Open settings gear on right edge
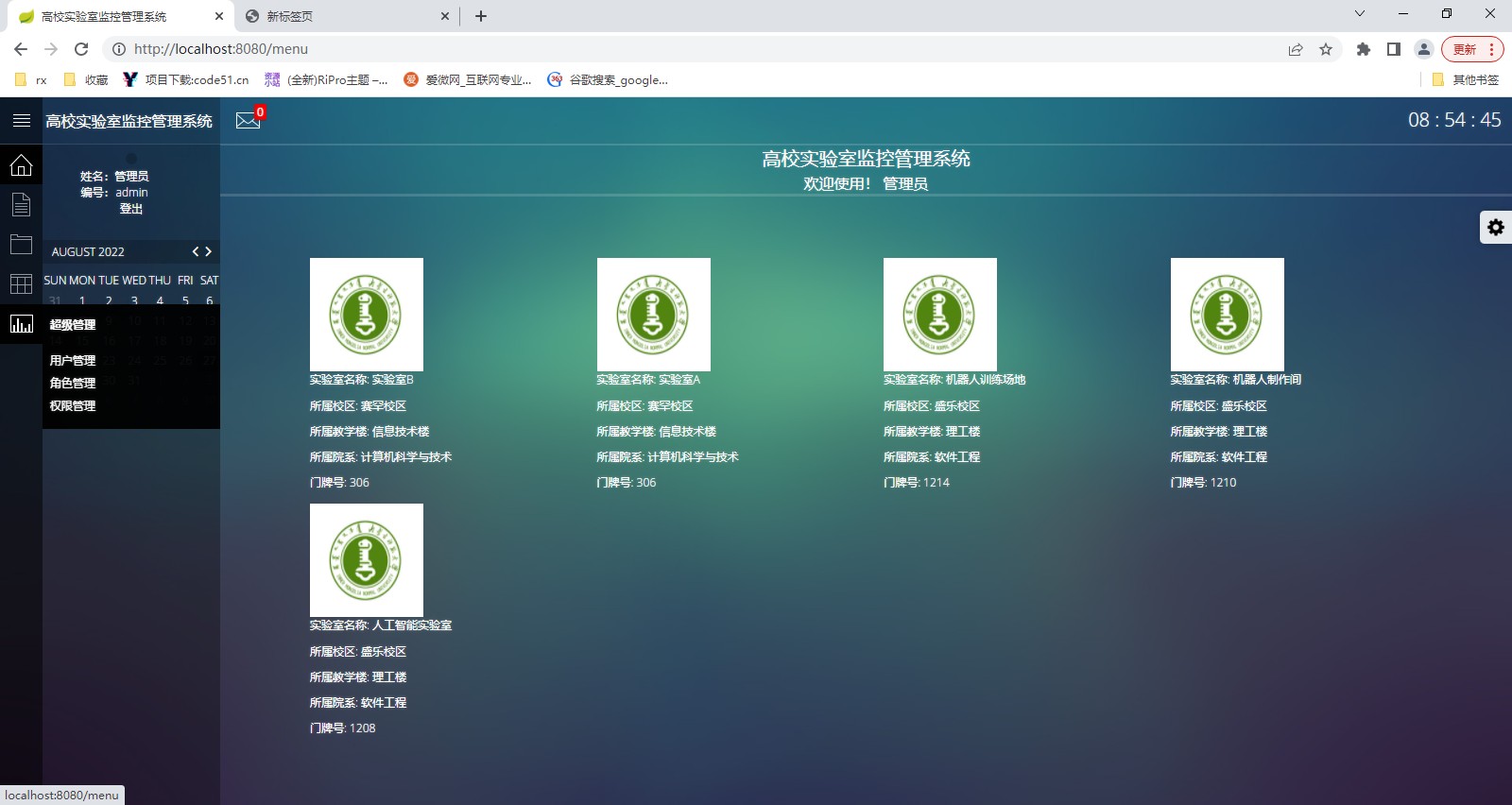1512x805 pixels. 1496,228
